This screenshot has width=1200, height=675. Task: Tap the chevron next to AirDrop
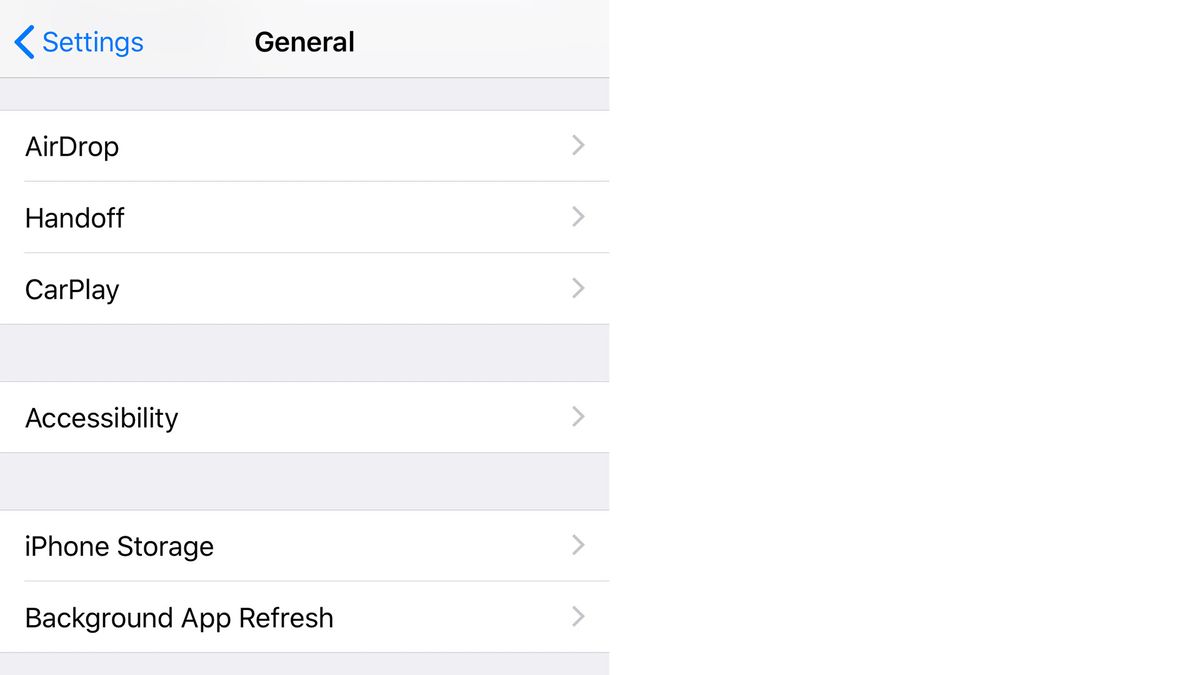578,145
